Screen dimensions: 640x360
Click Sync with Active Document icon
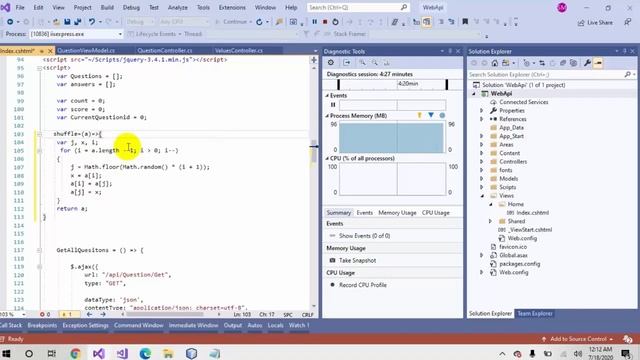pyautogui.click(x=542, y=63)
